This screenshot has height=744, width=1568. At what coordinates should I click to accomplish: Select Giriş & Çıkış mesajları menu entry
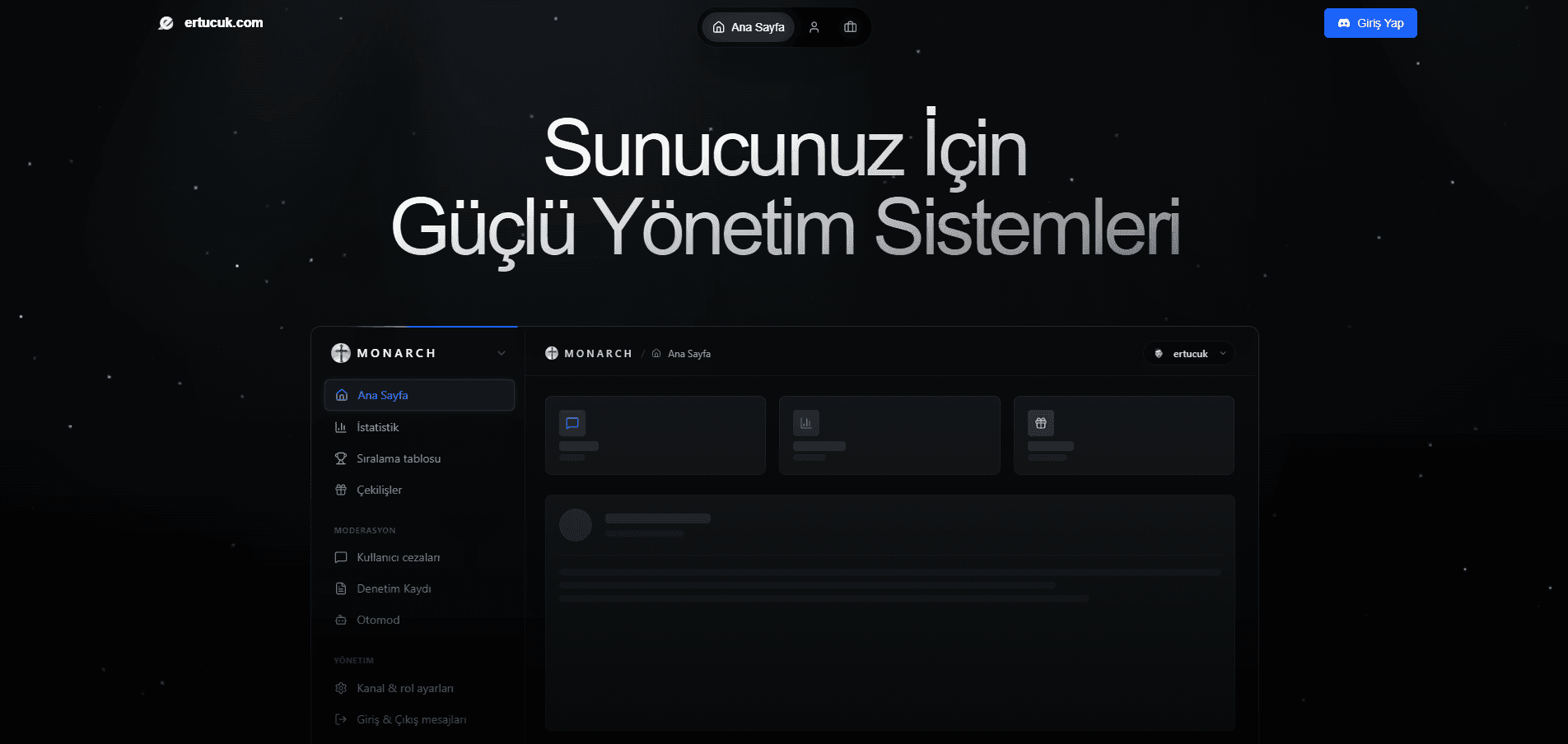410,718
